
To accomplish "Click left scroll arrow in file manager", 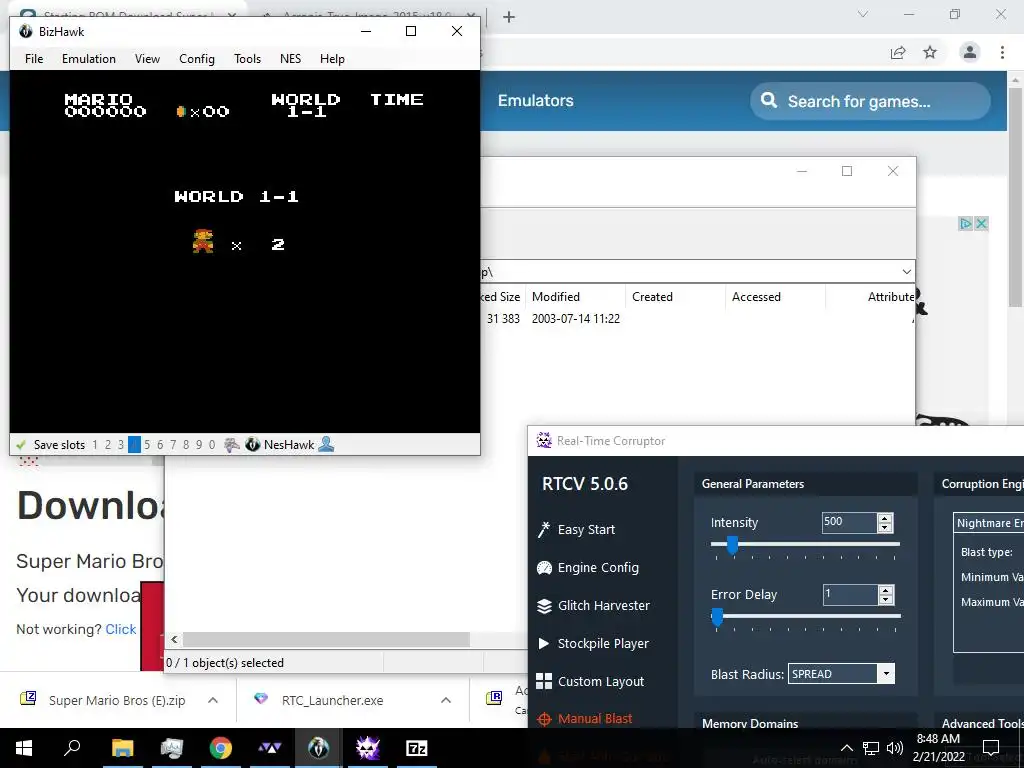I will (x=174, y=639).
